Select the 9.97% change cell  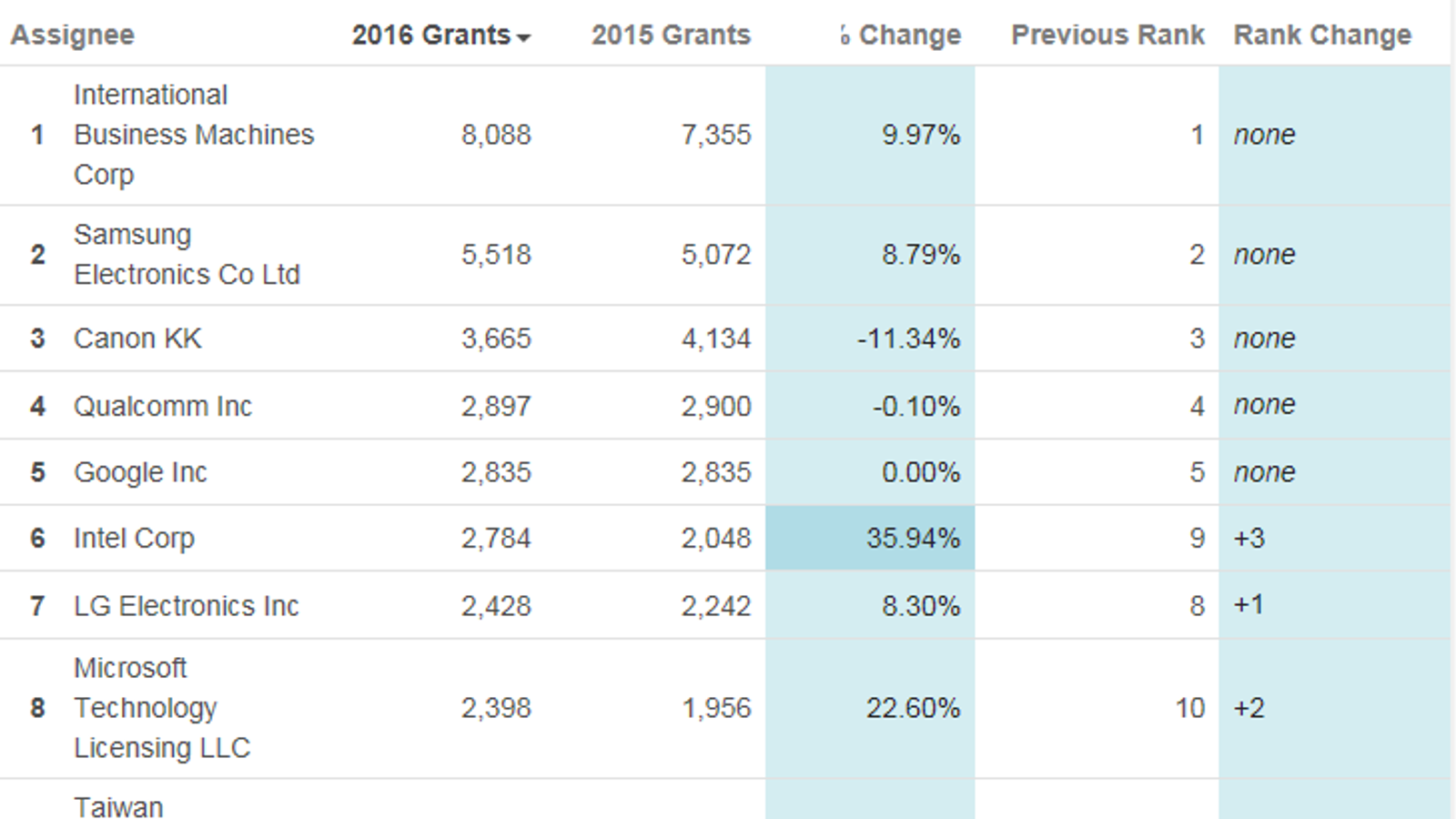pos(870,135)
